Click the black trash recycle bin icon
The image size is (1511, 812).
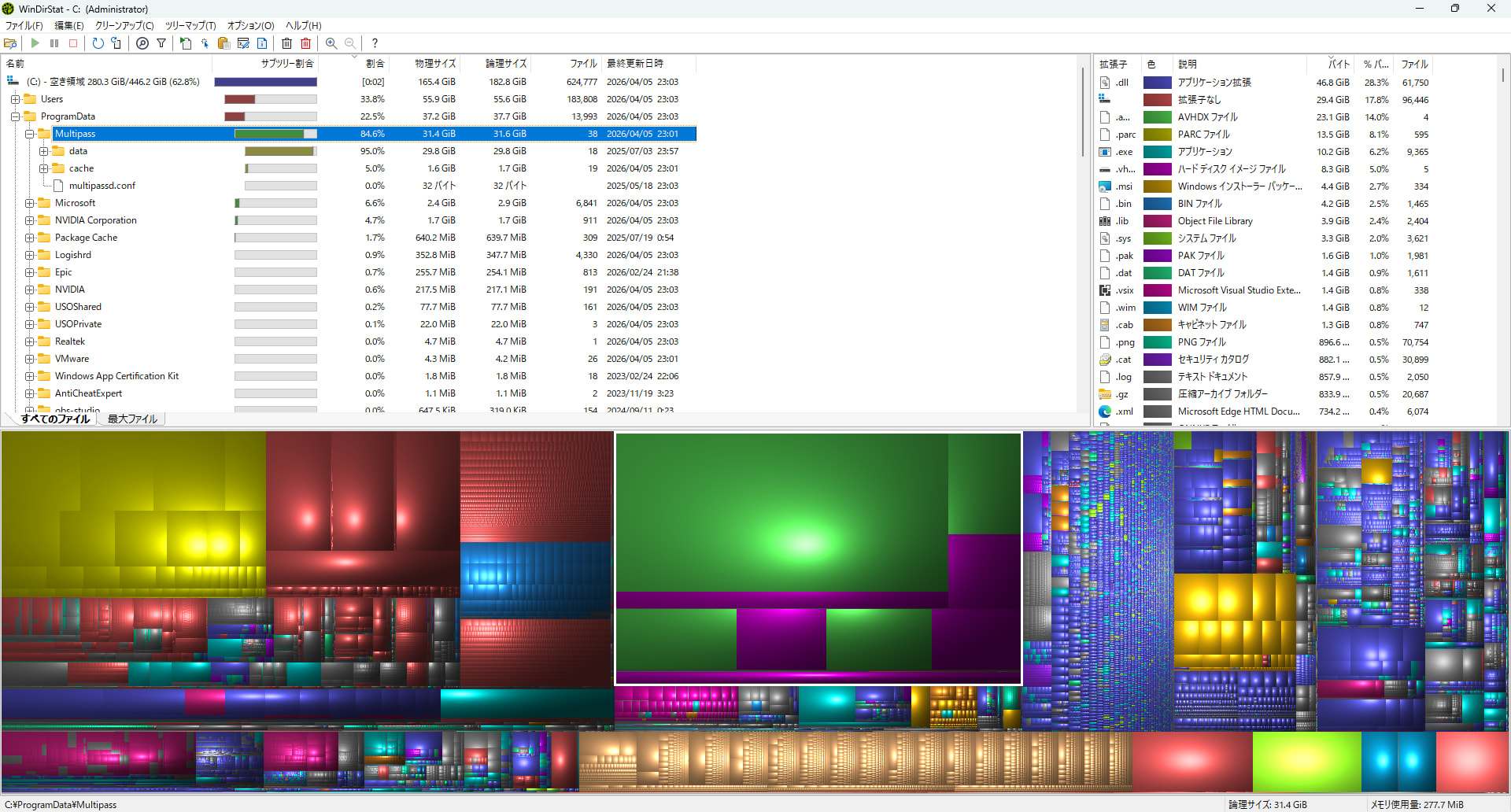[286, 43]
